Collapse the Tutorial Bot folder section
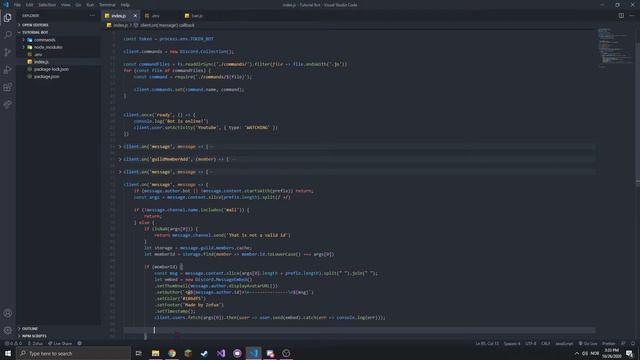Screen dimensions: 640x360 pos(35,32)
